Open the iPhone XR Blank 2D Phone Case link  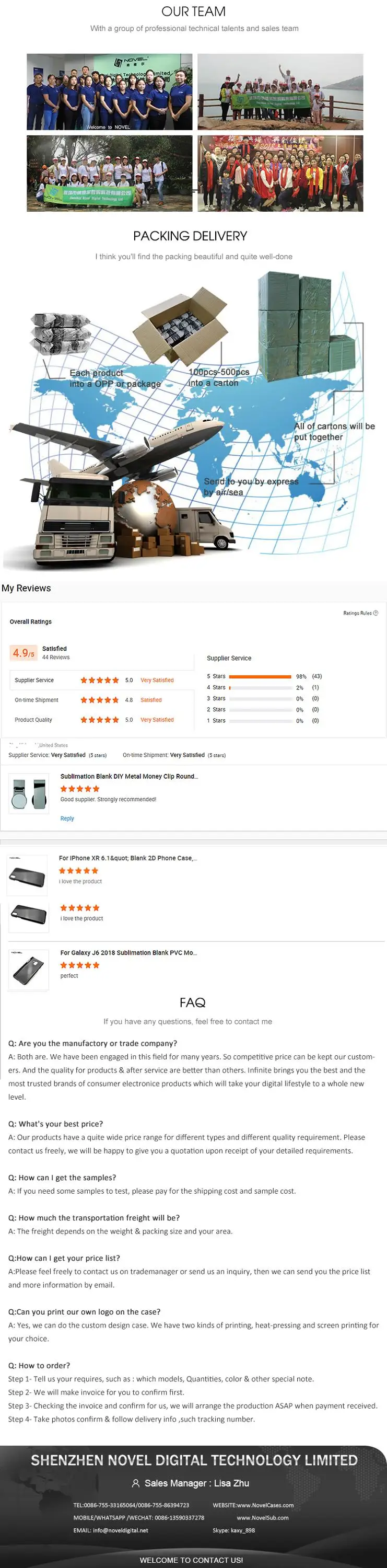tap(127, 858)
